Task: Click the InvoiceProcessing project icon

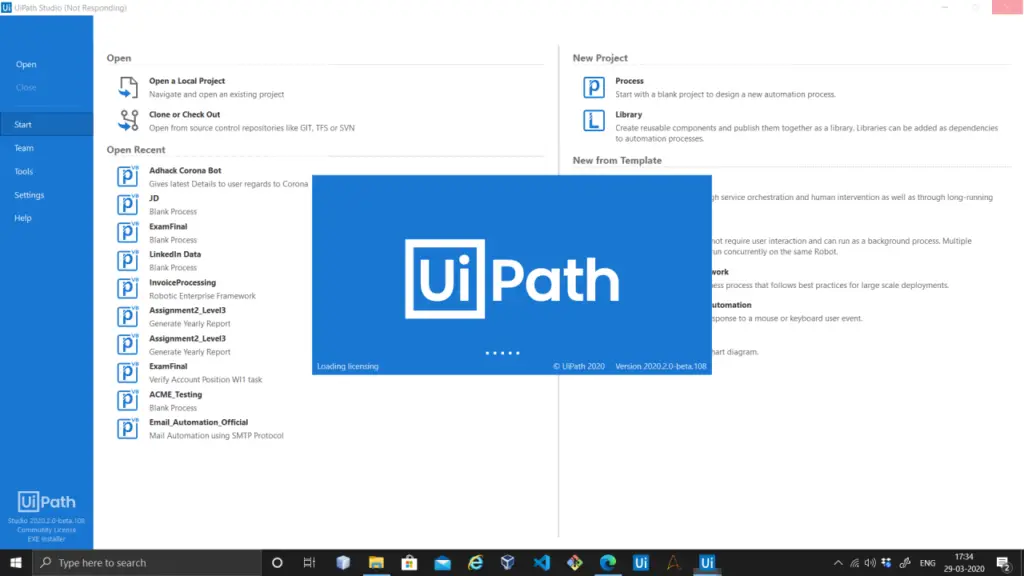Action: pos(127,289)
